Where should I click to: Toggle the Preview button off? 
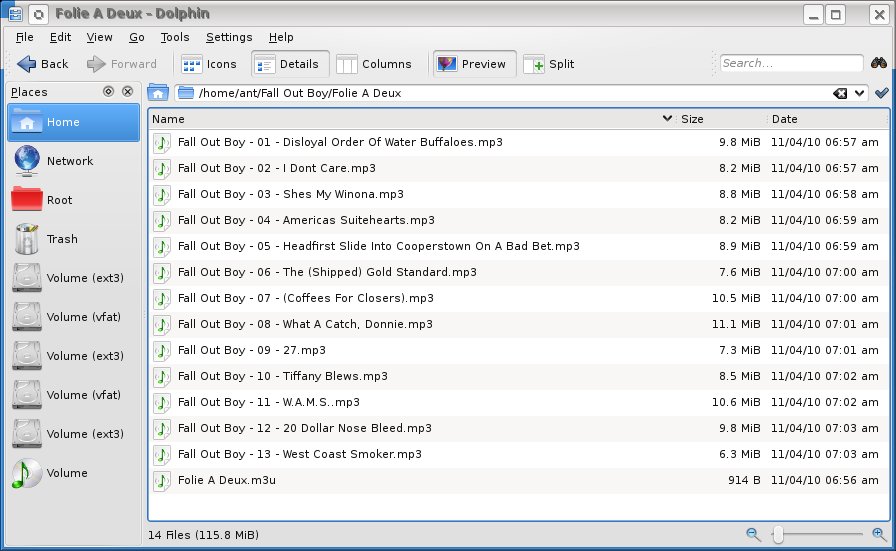[x=475, y=64]
